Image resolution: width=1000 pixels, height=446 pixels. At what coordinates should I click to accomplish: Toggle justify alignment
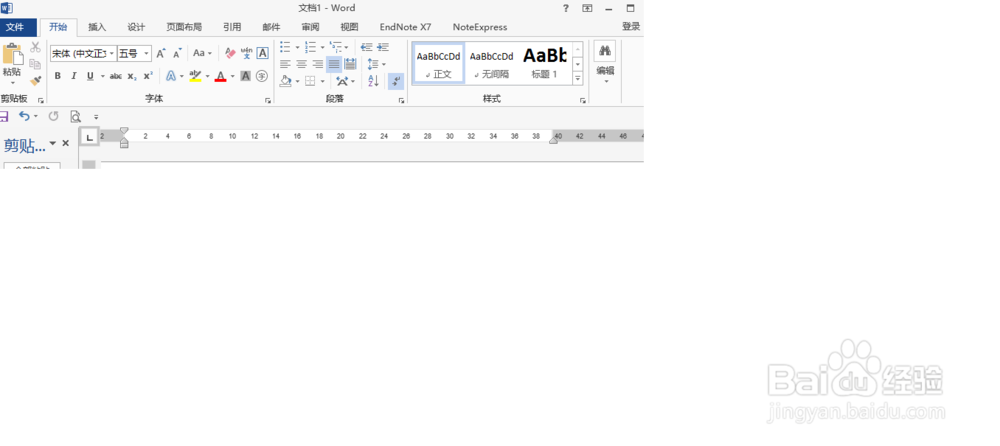pos(334,64)
